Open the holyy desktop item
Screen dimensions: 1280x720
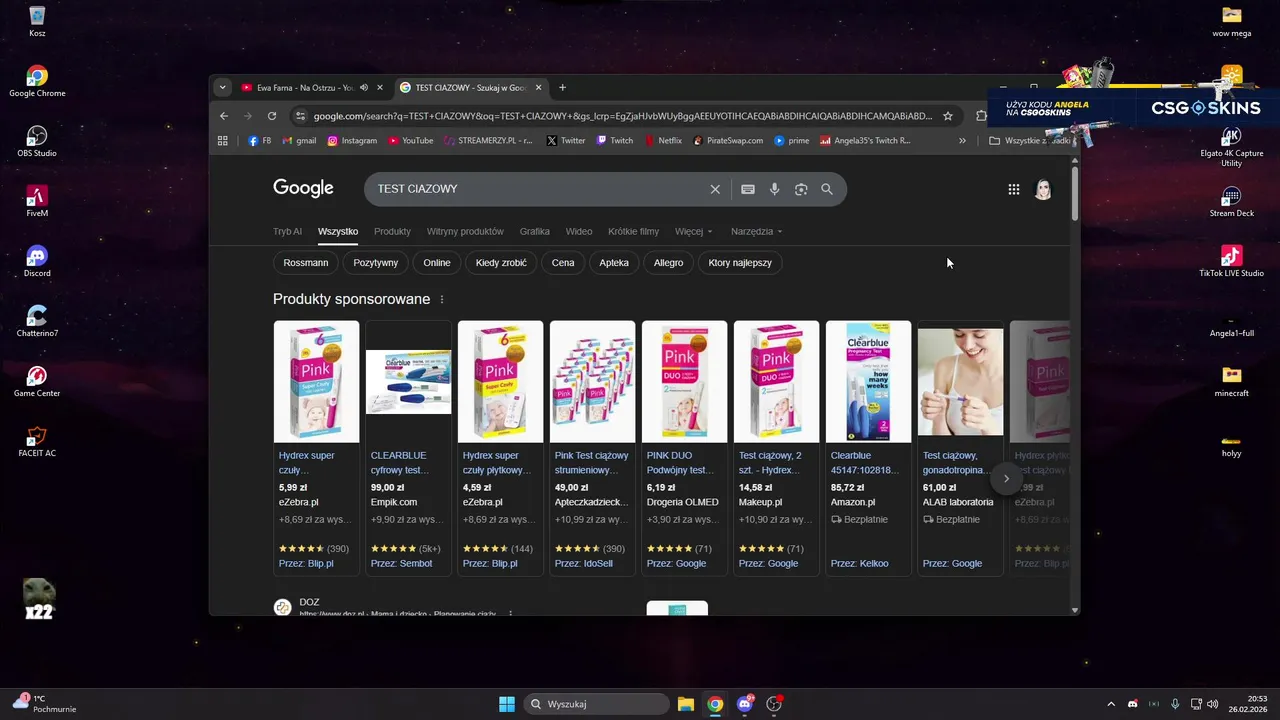coord(1231,446)
